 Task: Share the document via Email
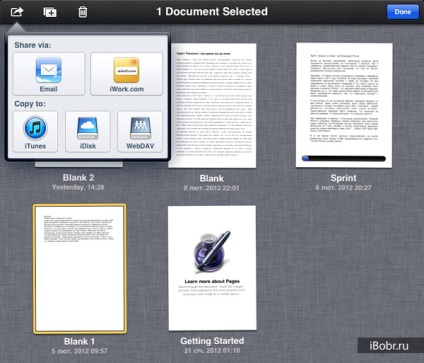(x=49, y=74)
